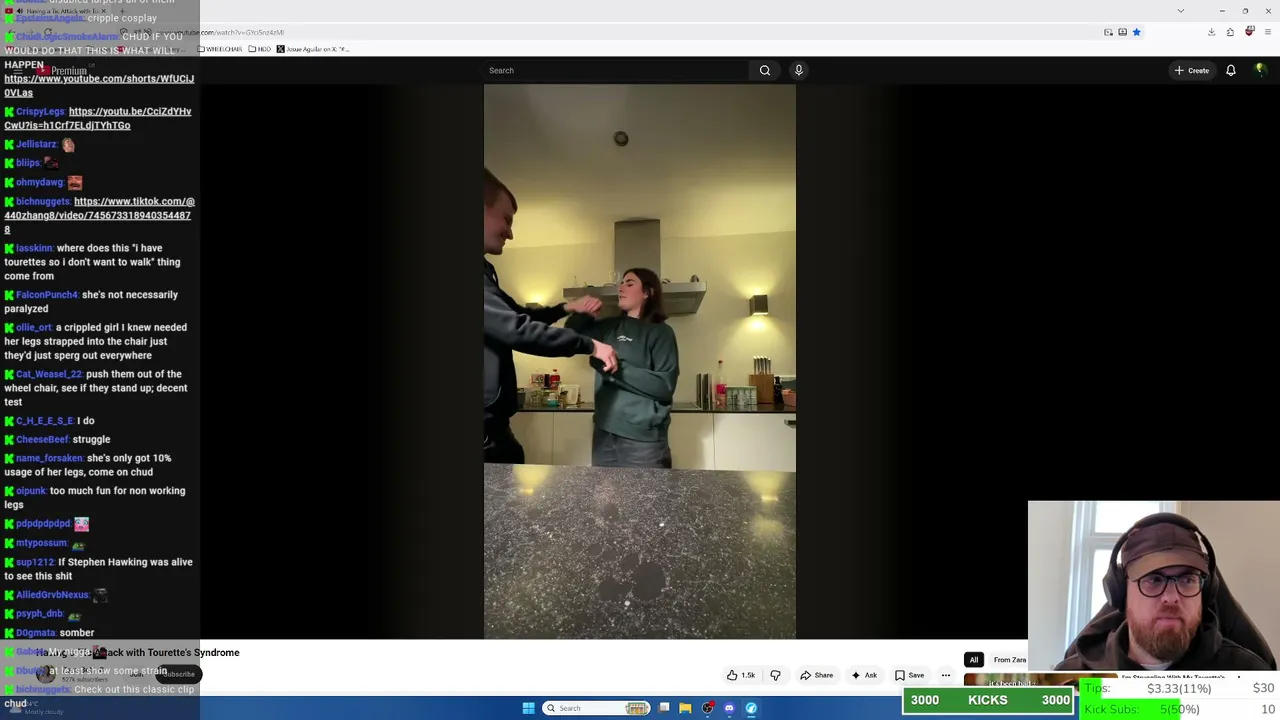Click the video player to pause
Viewport: 1280px width, 720px height.
coord(640,360)
